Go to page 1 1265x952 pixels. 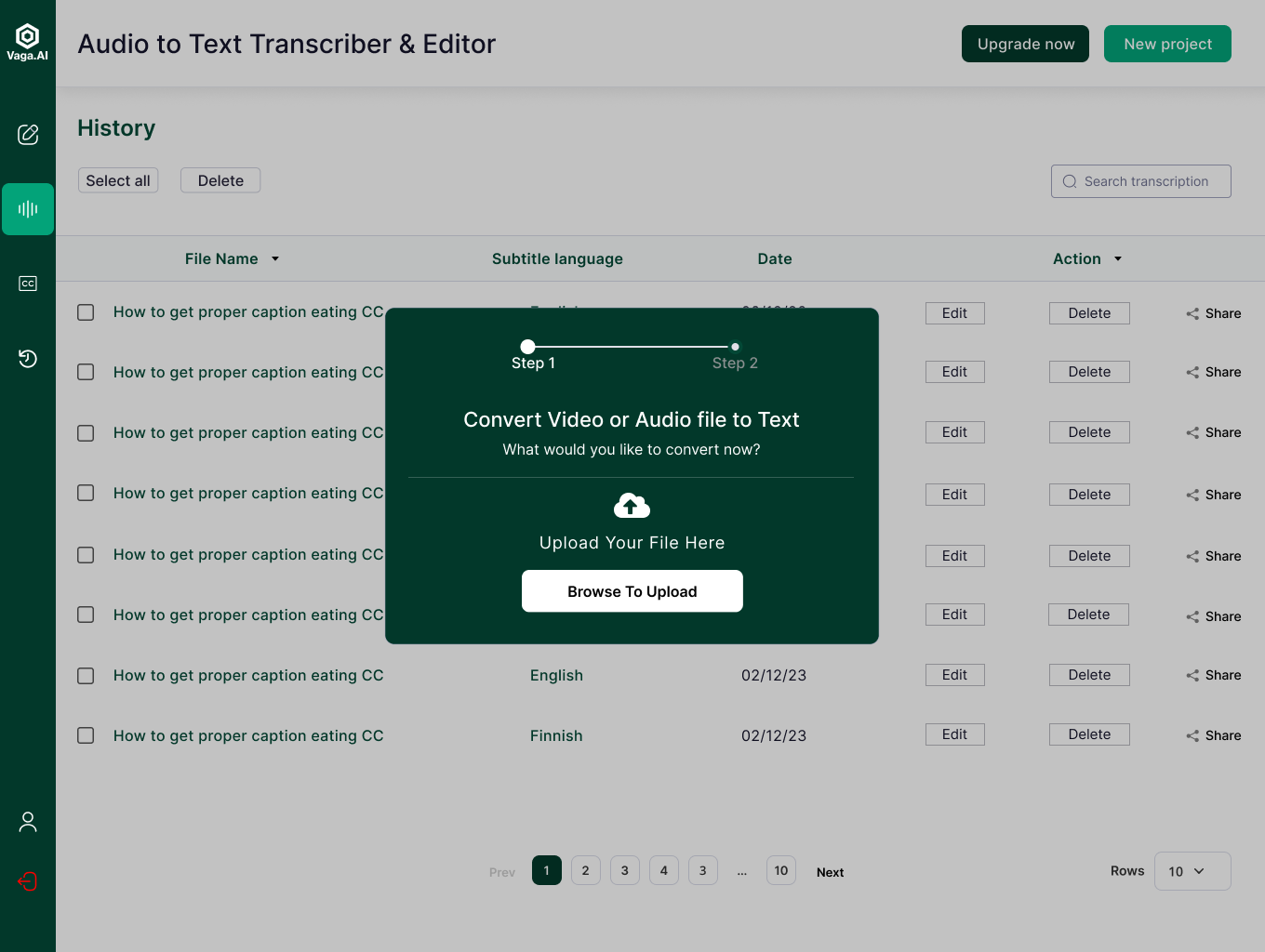(547, 870)
